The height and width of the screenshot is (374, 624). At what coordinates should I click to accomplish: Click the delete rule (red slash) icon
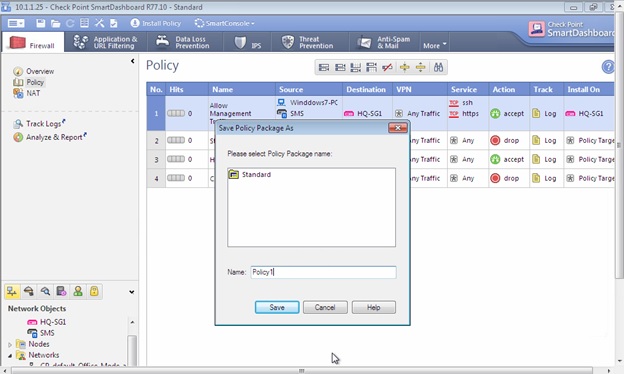(387, 67)
